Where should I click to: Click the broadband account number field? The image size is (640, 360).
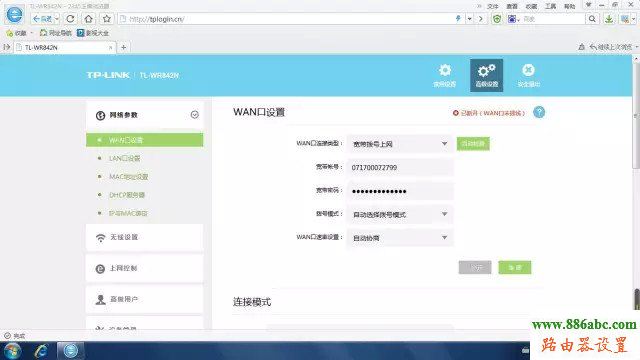400,168
